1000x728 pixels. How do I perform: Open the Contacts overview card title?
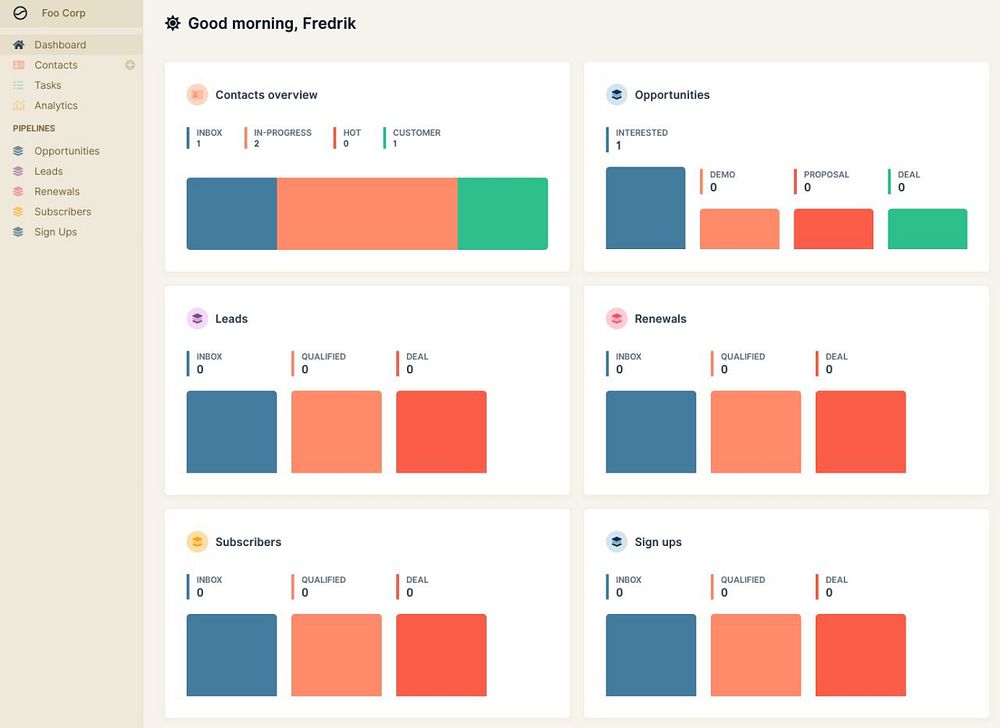[x=266, y=95]
